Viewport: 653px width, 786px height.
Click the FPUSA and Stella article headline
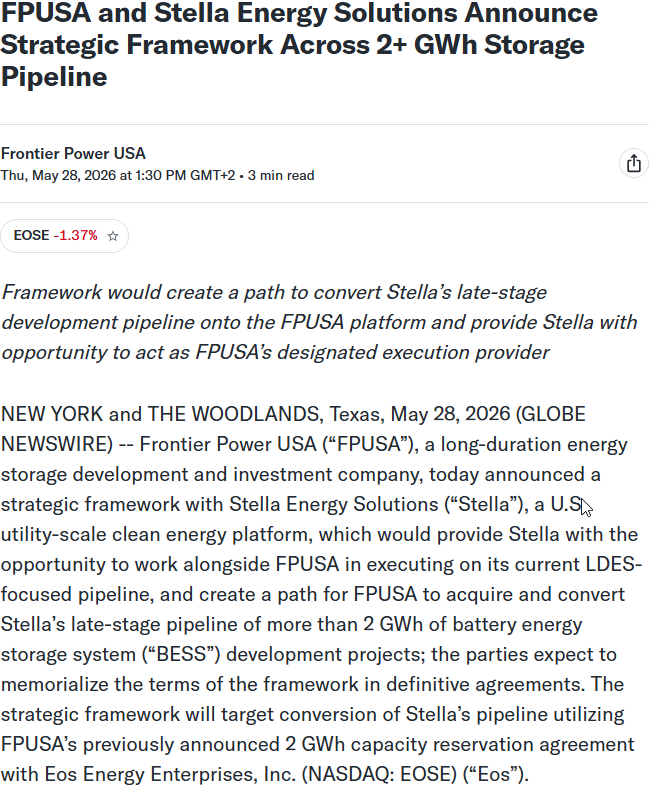pos(299,44)
